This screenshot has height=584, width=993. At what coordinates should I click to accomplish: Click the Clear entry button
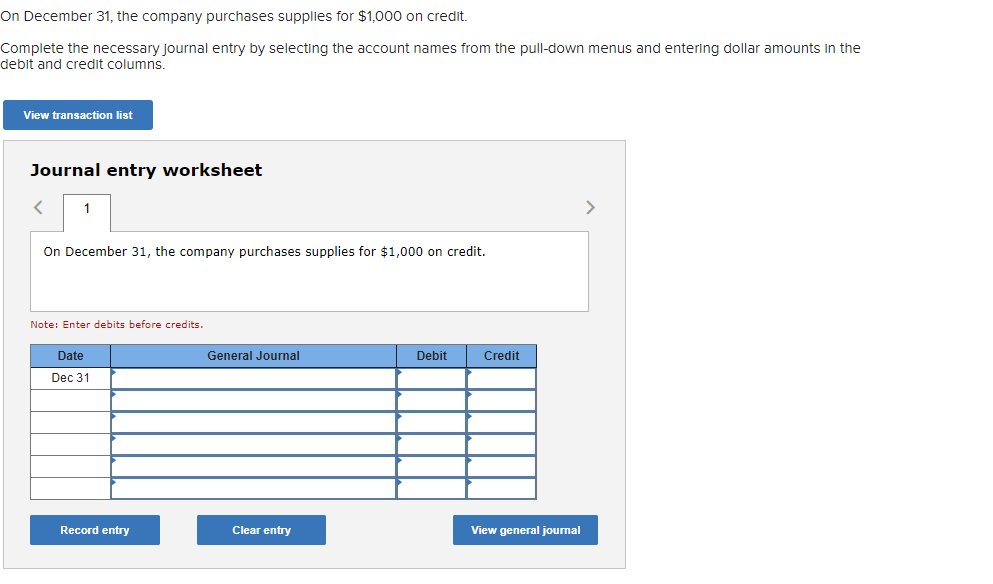coord(260,529)
